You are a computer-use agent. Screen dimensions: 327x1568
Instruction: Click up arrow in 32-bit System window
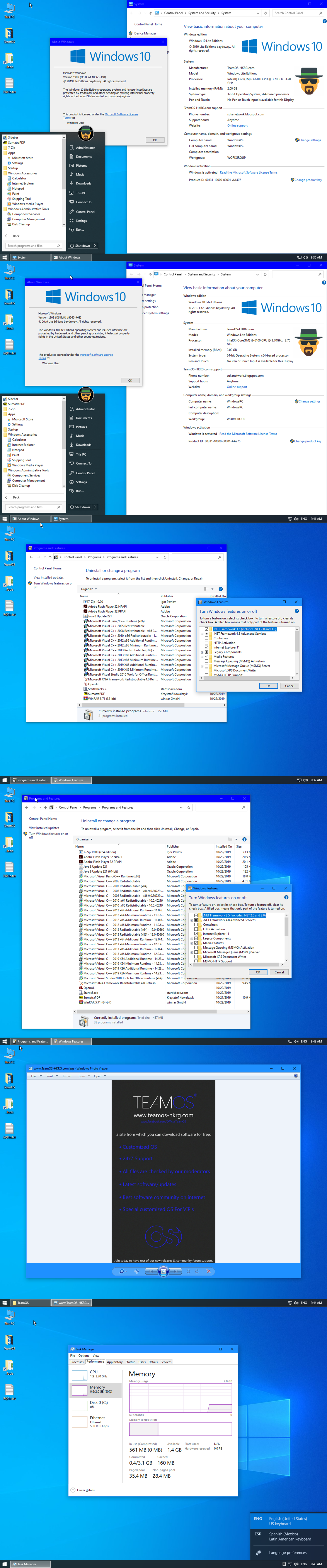coord(150,13)
